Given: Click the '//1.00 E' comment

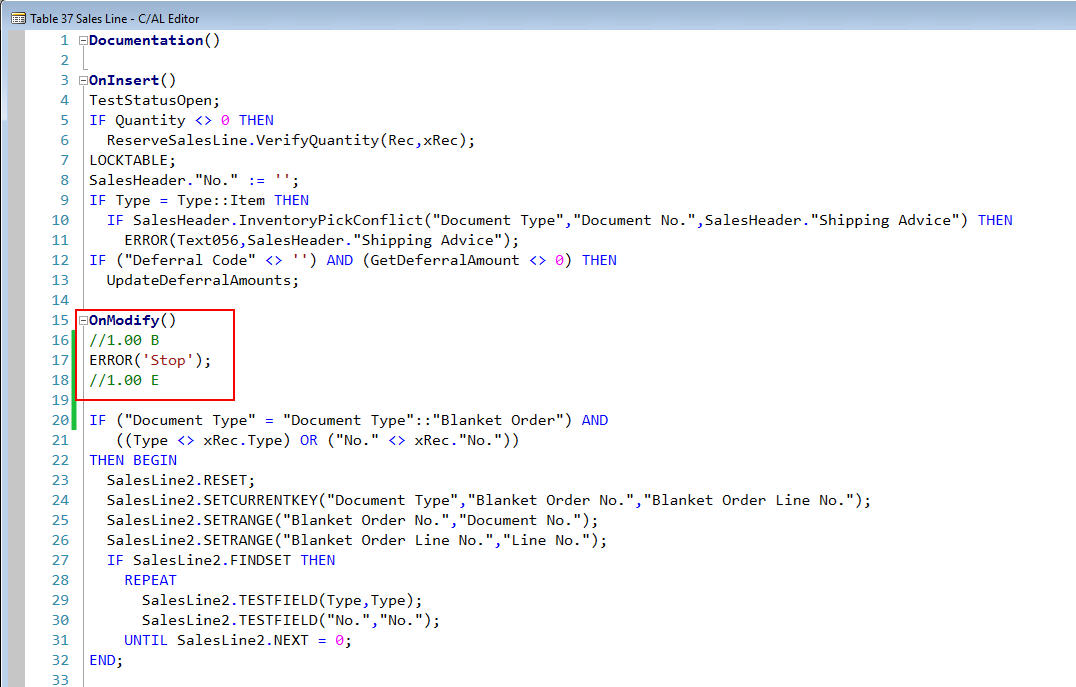Looking at the screenshot, I should 124,380.
